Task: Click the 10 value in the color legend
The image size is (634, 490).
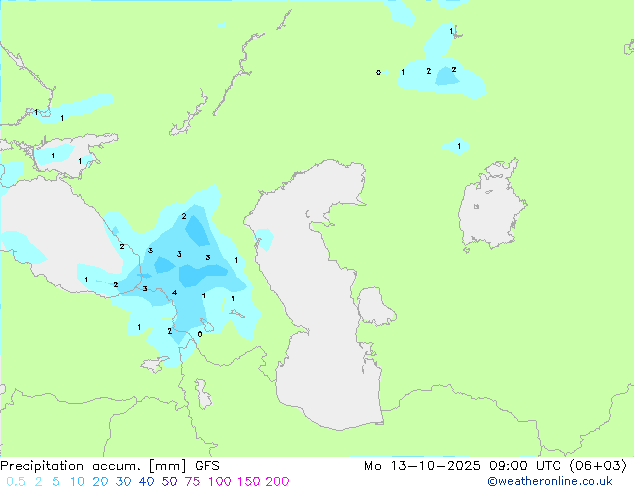Action: click(x=77, y=482)
